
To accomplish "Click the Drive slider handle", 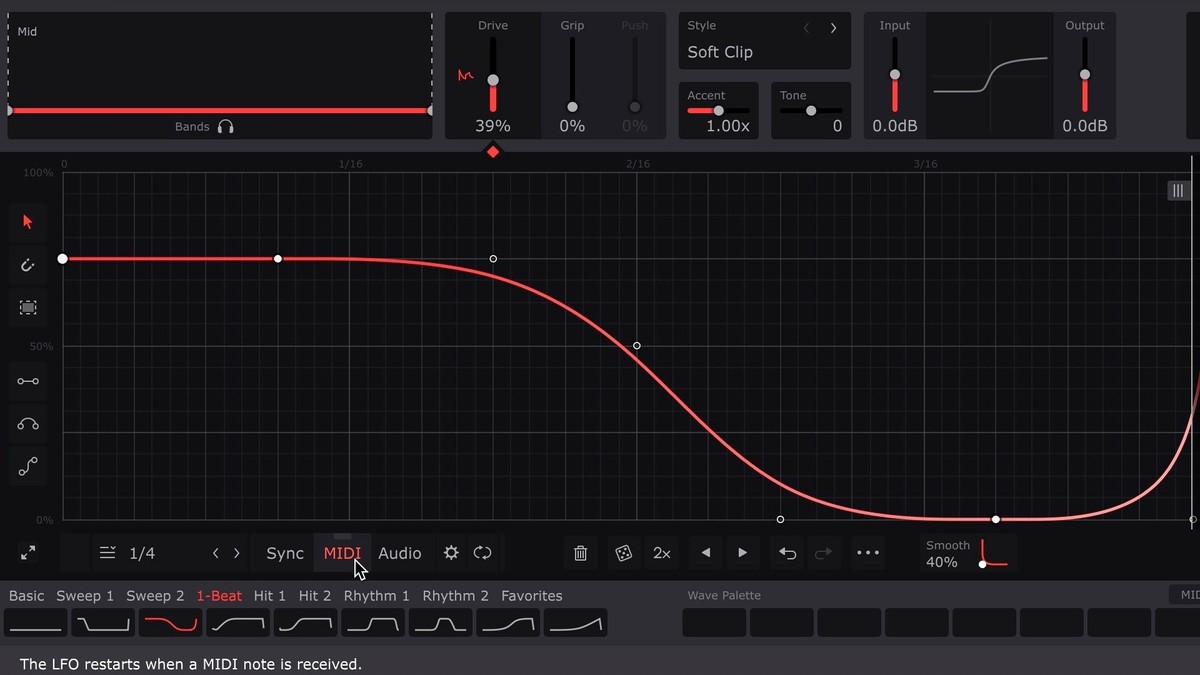I will (x=492, y=80).
